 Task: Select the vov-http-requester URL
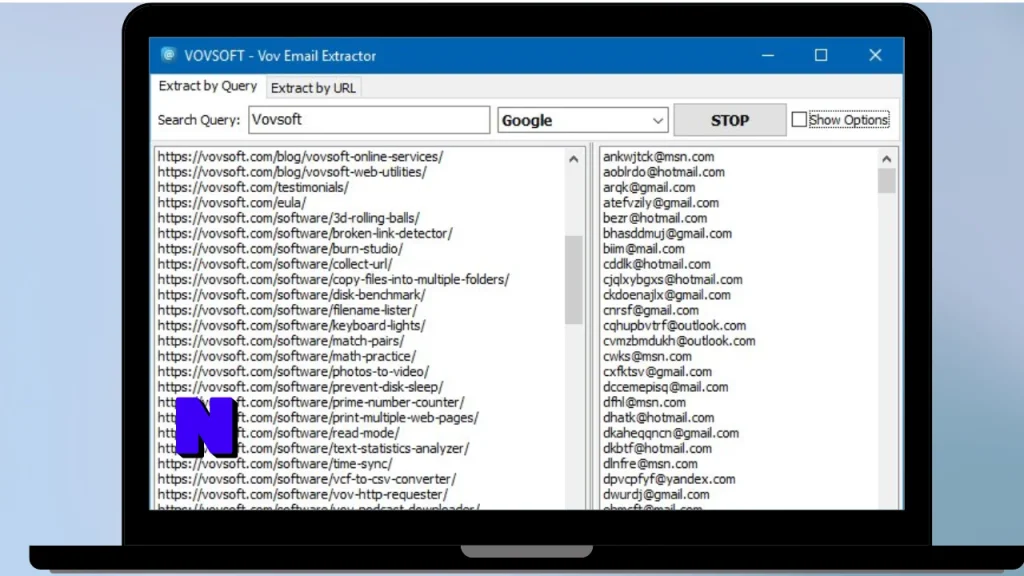click(303, 494)
